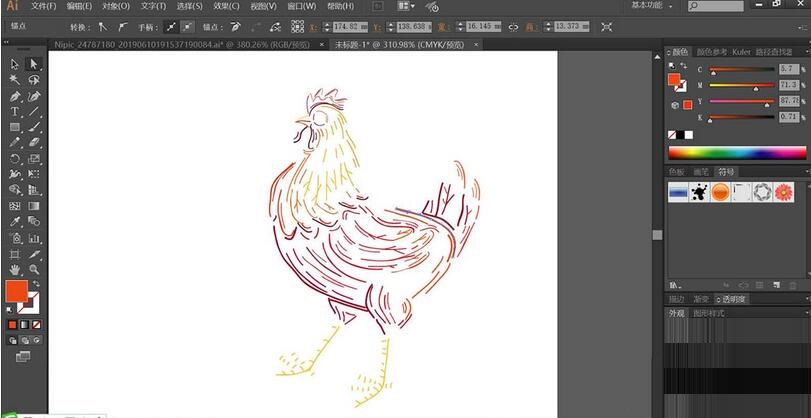Open the 文件(F) menu
Screen dimensions: 811x418
(43, 6)
